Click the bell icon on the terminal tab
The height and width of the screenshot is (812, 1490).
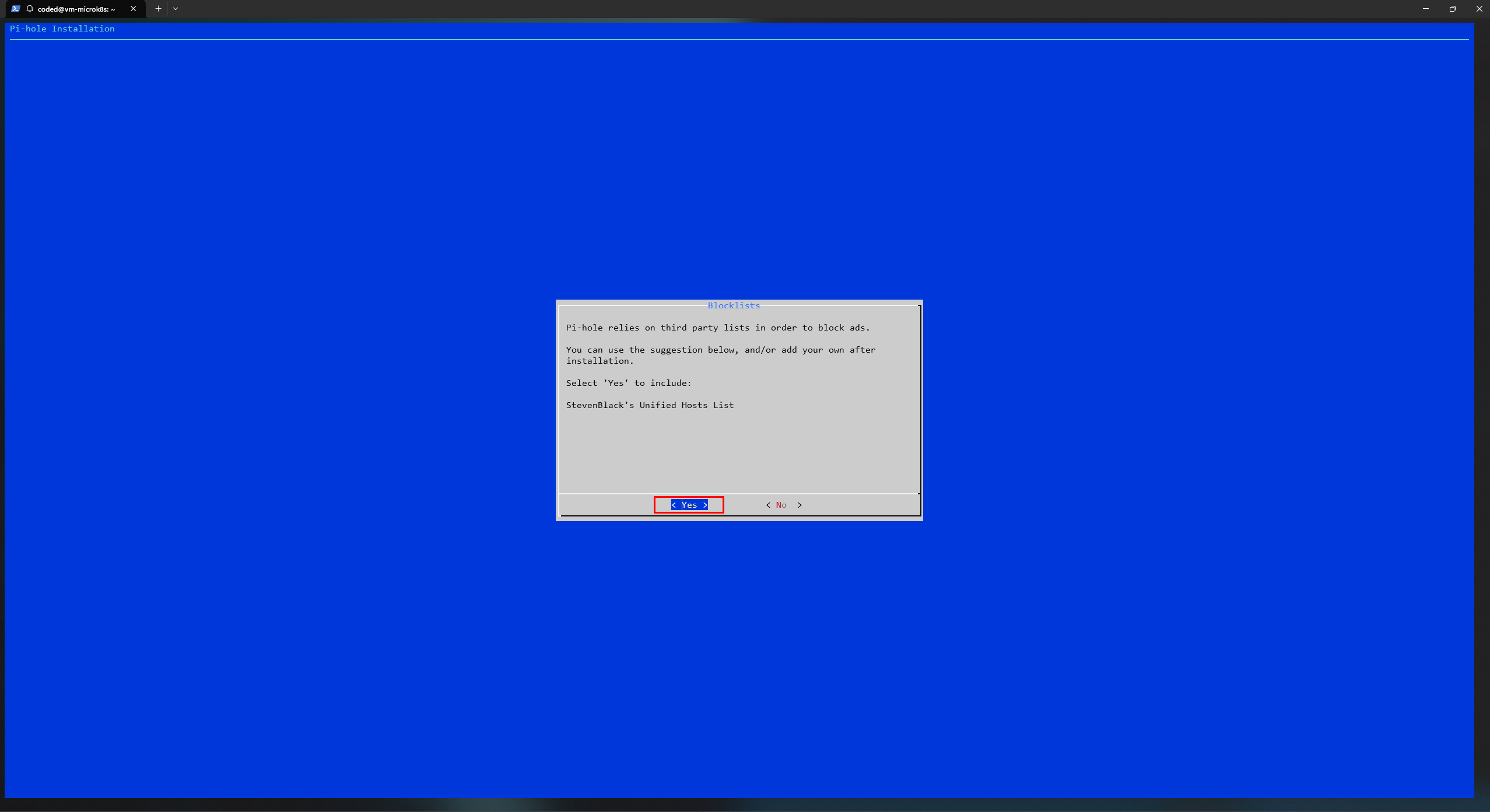tap(30, 9)
